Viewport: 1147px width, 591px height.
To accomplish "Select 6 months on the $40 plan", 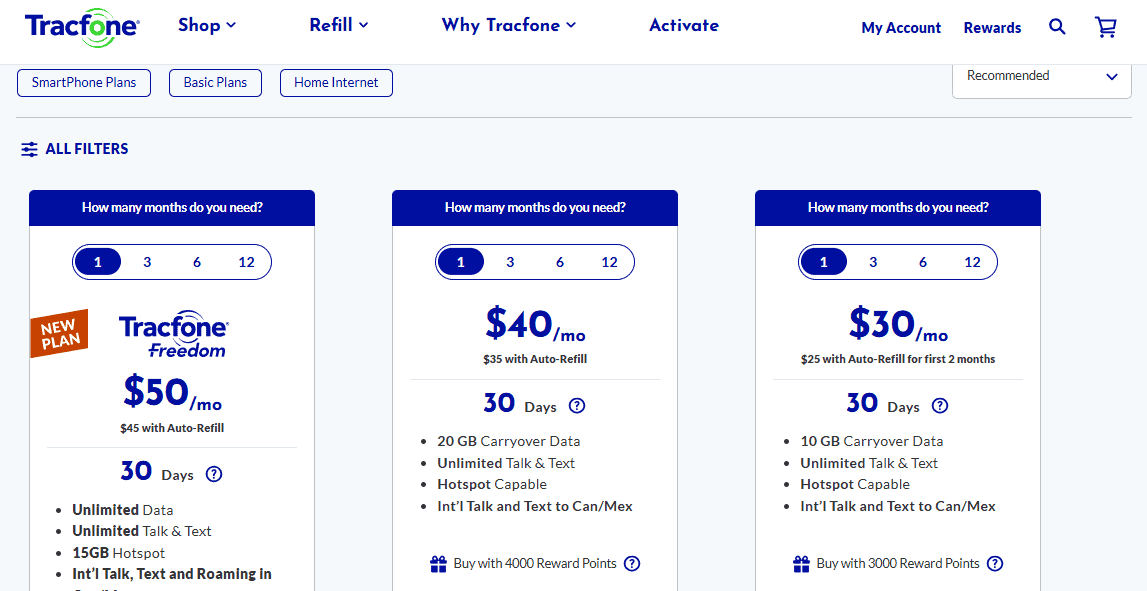I will click(x=560, y=261).
